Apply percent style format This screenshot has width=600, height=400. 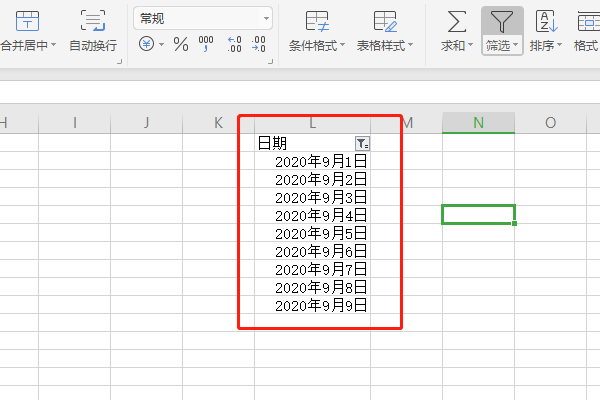181,44
